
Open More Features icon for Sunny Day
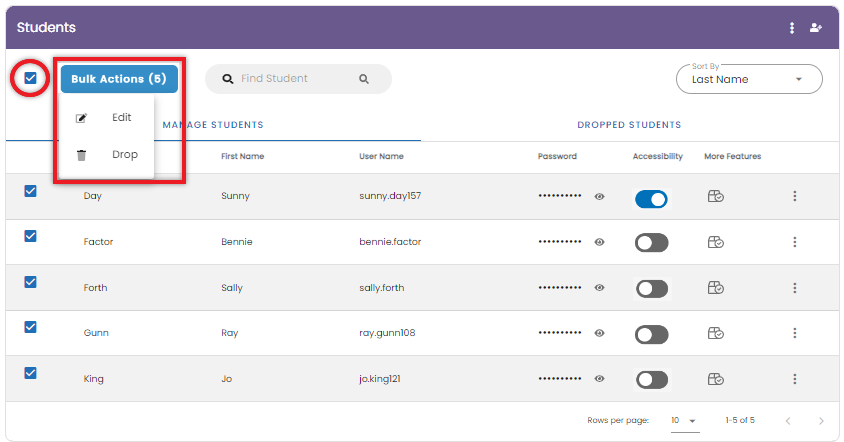tap(715, 197)
